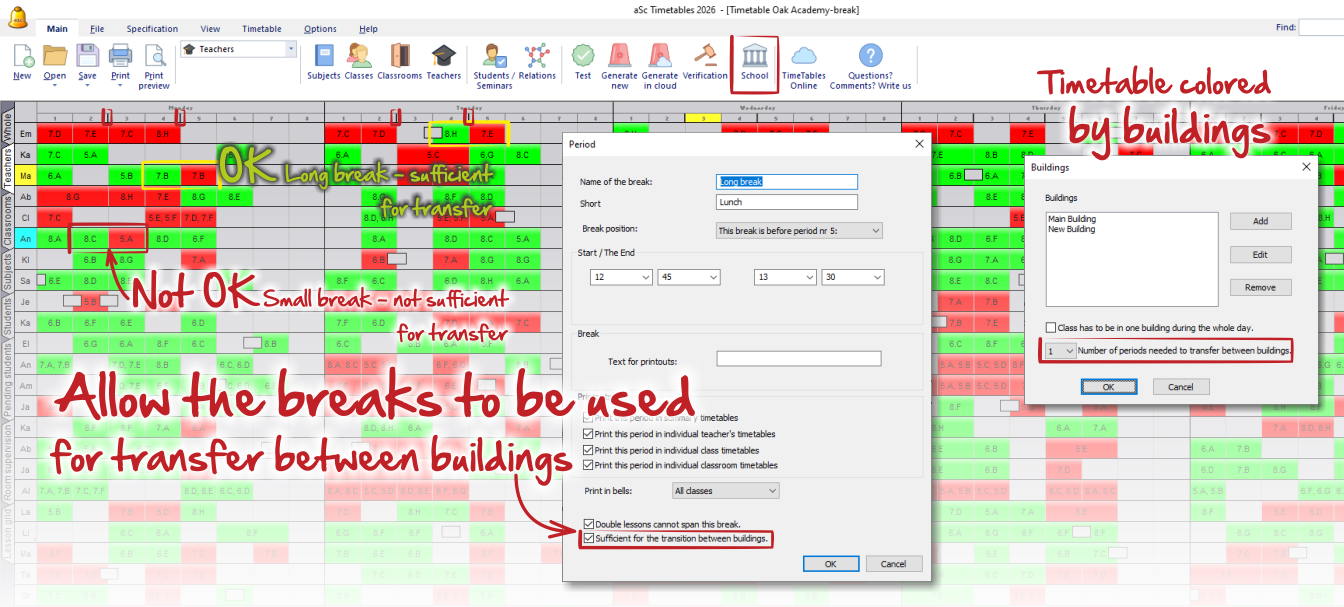Viewport: 1344px width, 607px height.
Task: Click Cancel in the Period dialog
Action: click(893, 564)
